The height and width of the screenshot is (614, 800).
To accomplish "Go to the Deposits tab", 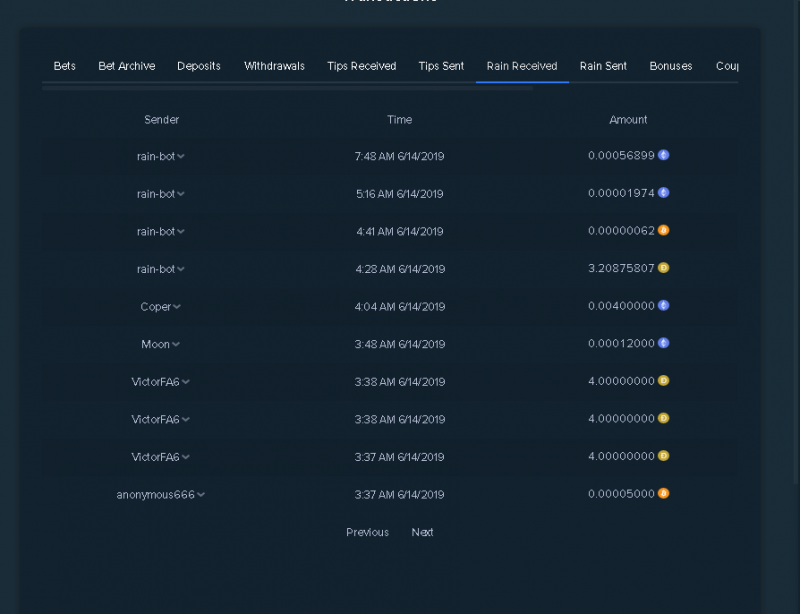I will point(198,66).
